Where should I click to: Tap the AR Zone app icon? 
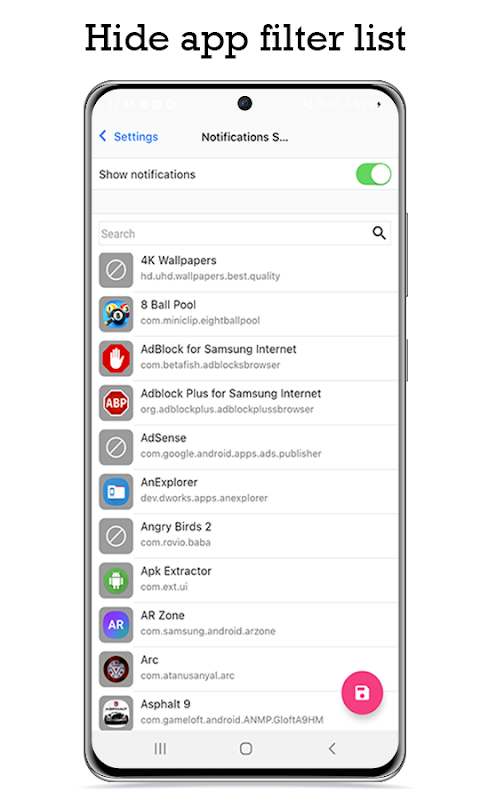116,624
